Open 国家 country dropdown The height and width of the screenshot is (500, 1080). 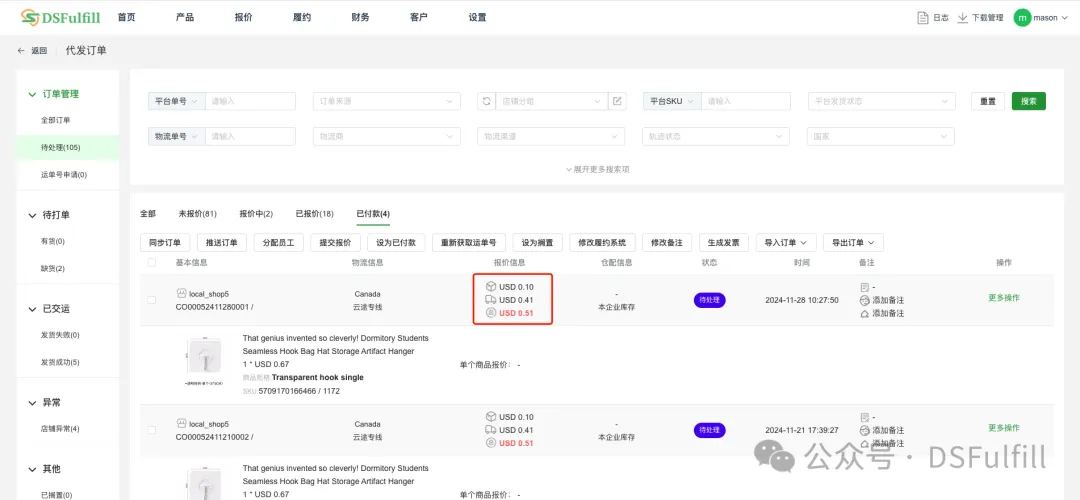point(881,136)
